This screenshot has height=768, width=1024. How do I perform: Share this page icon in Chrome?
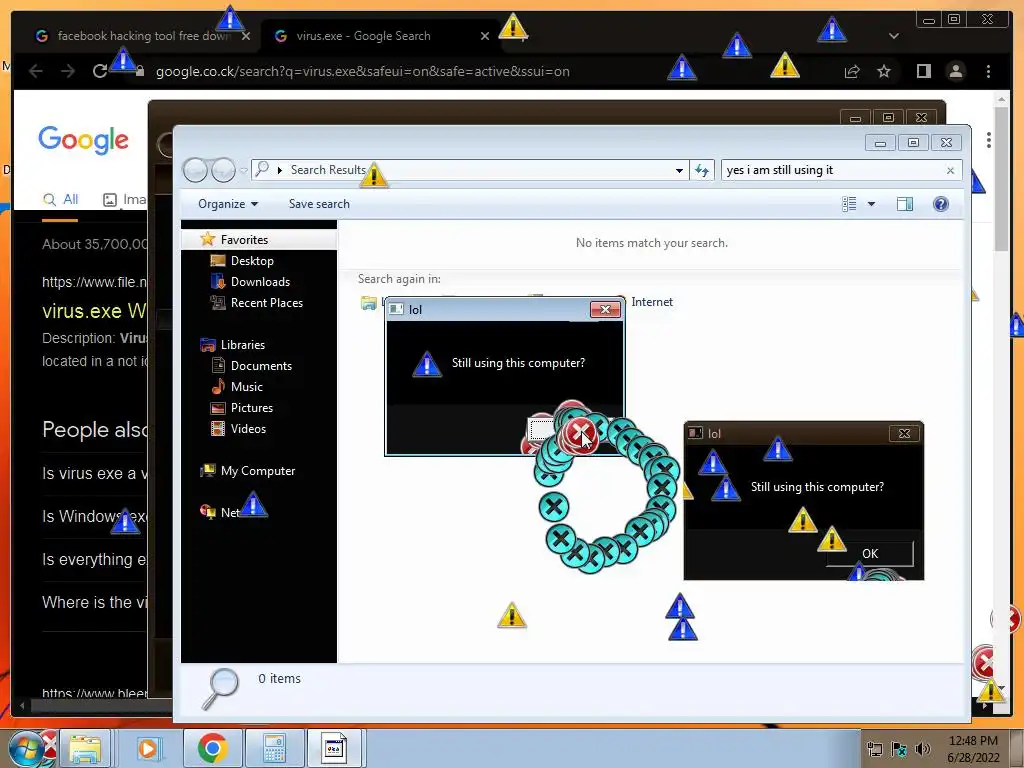(x=852, y=71)
